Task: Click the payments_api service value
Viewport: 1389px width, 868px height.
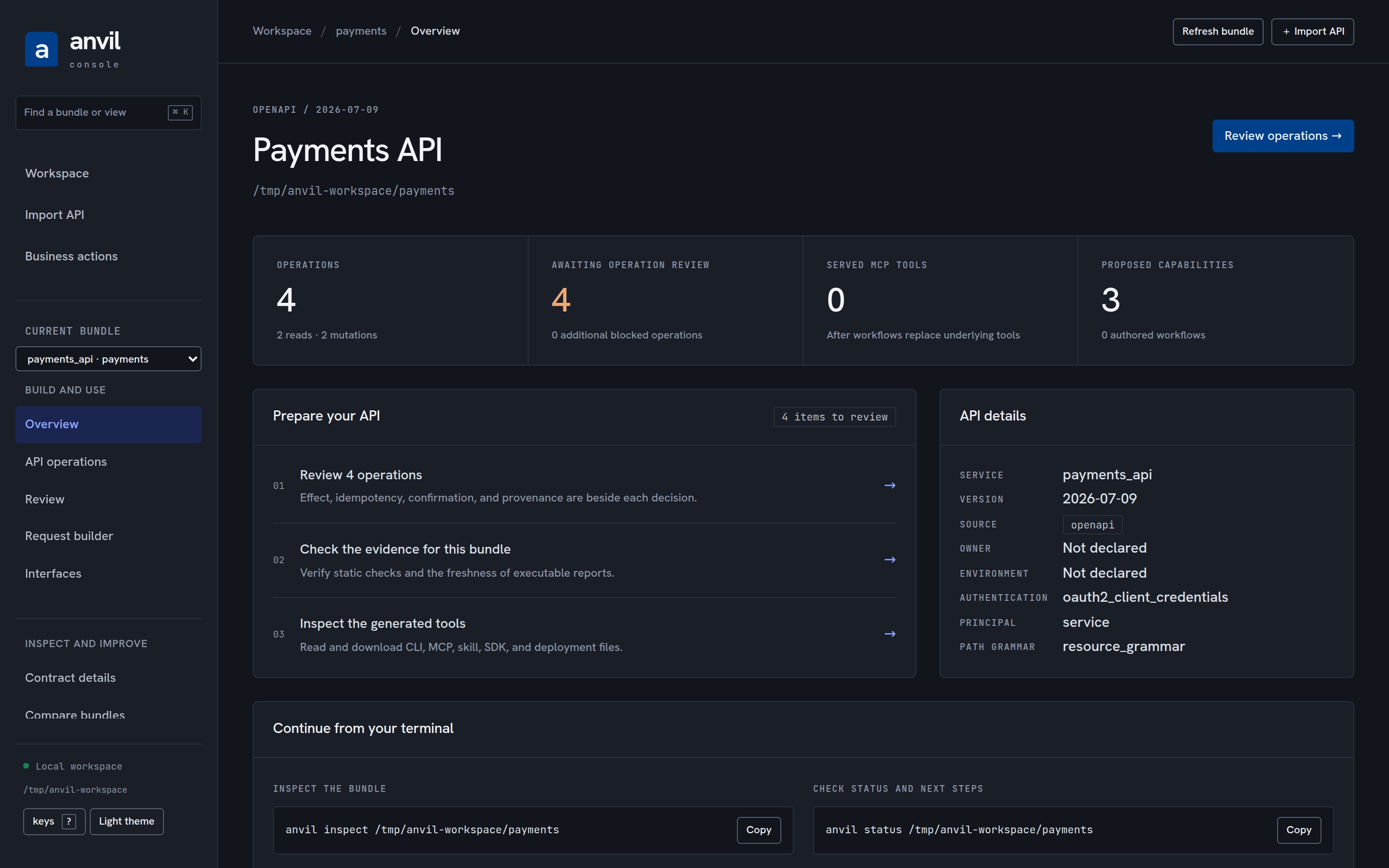Action: (1107, 475)
